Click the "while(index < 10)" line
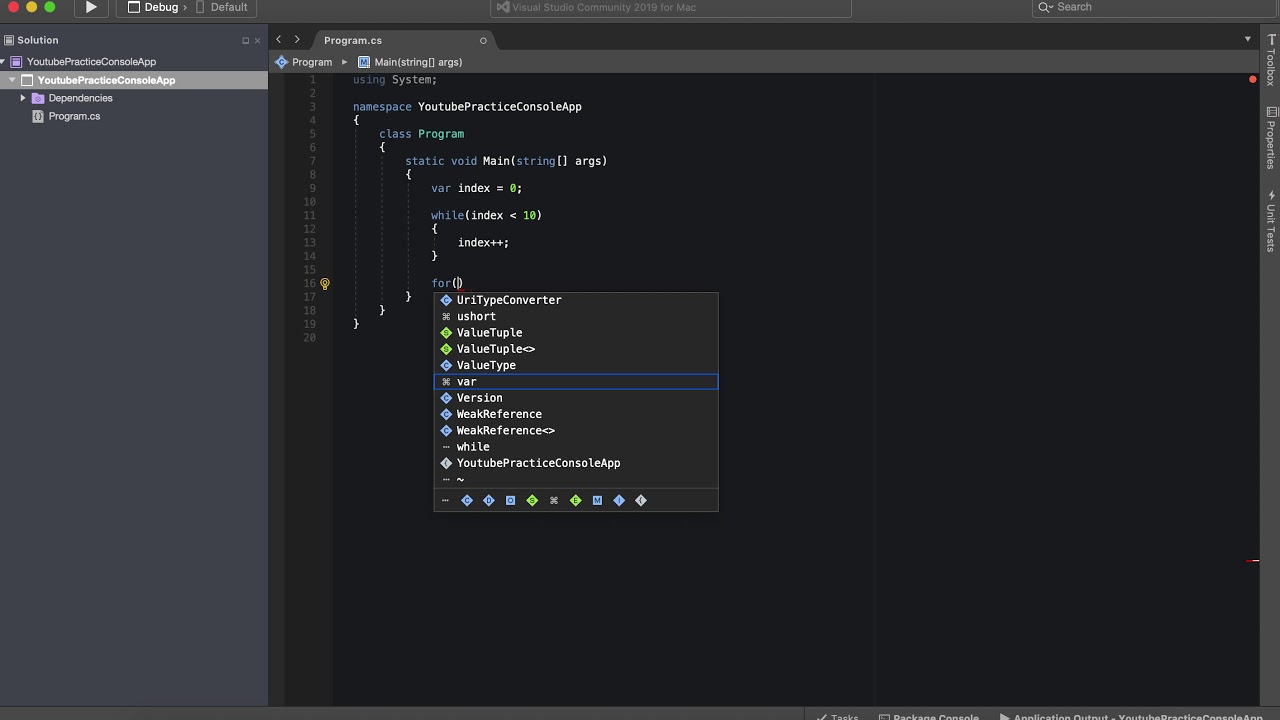This screenshot has width=1280, height=720. pos(486,215)
